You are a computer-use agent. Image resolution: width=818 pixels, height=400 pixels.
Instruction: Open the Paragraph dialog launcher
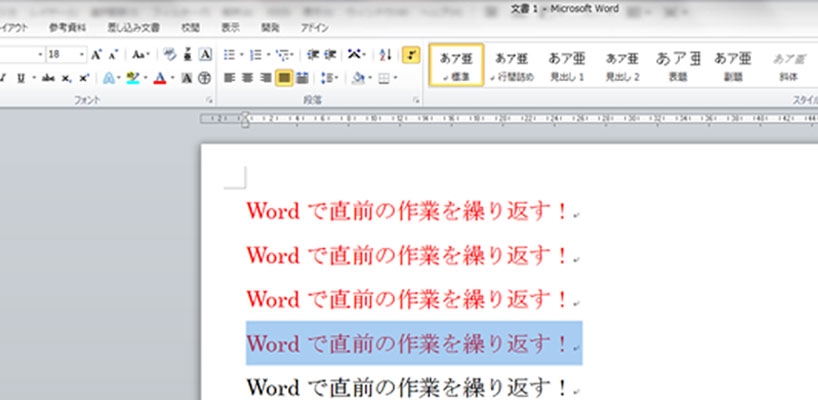click(x=416, y=100)
